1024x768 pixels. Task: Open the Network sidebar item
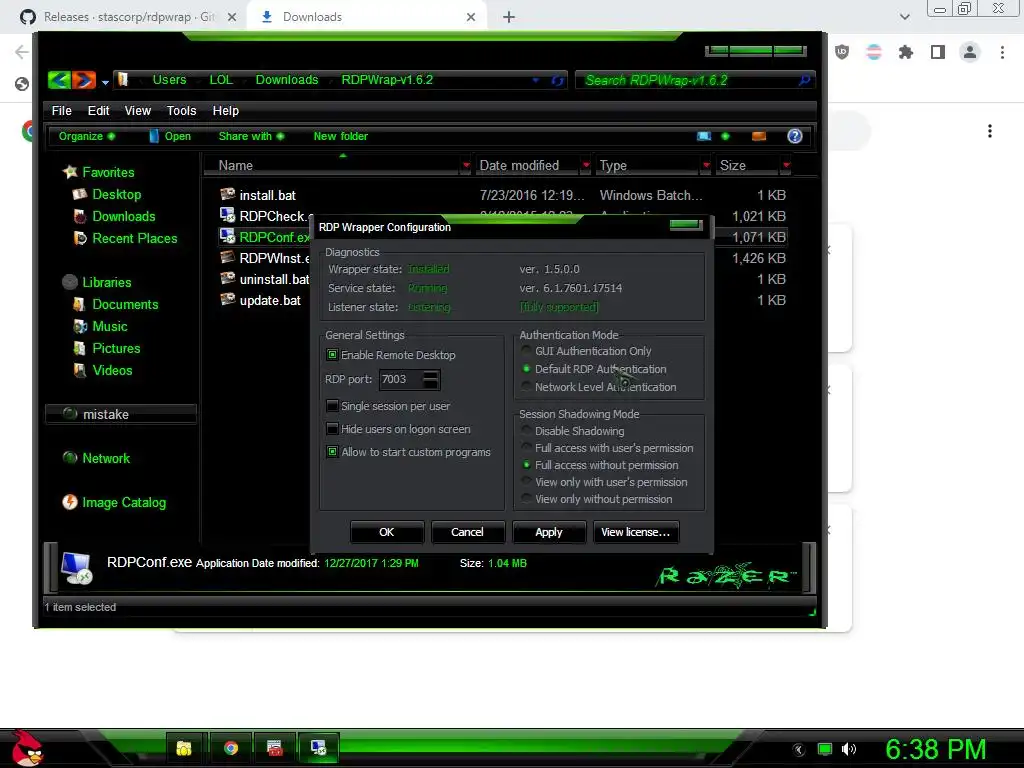pyautogui.click(x=106, y=458)
